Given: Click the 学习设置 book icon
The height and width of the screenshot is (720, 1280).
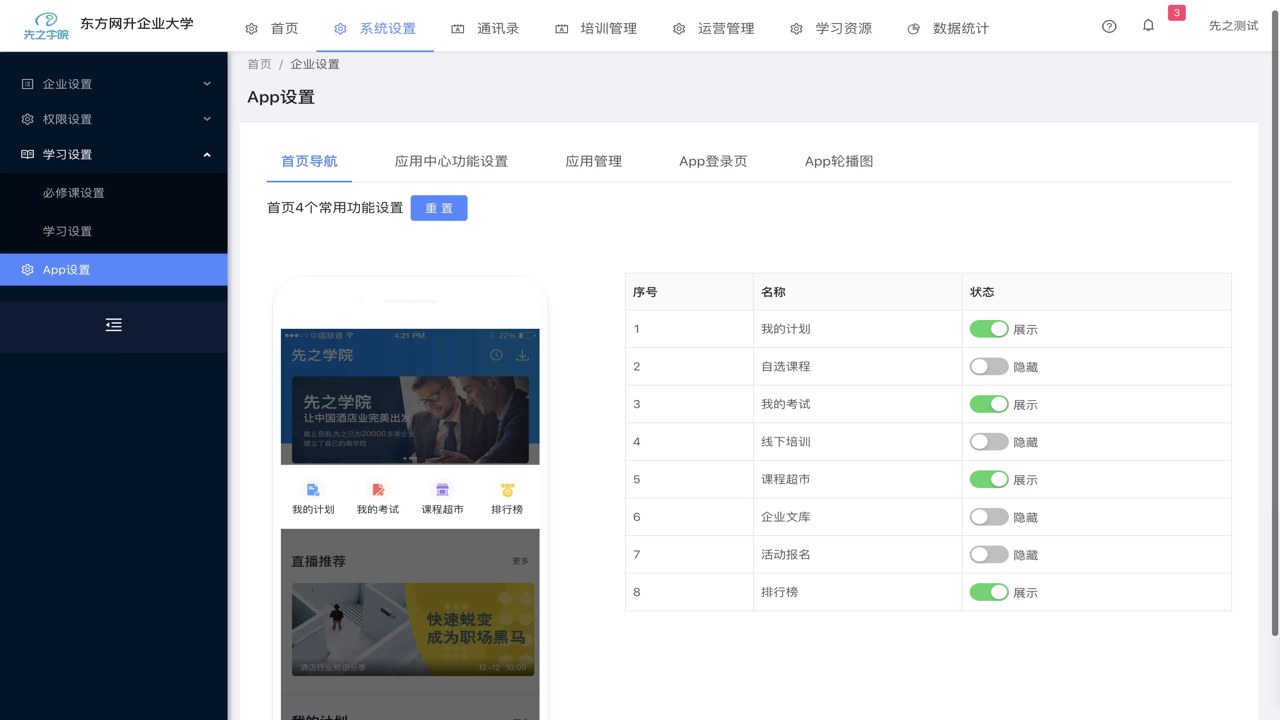Looking at the screenshot, I should pos(27,154).
